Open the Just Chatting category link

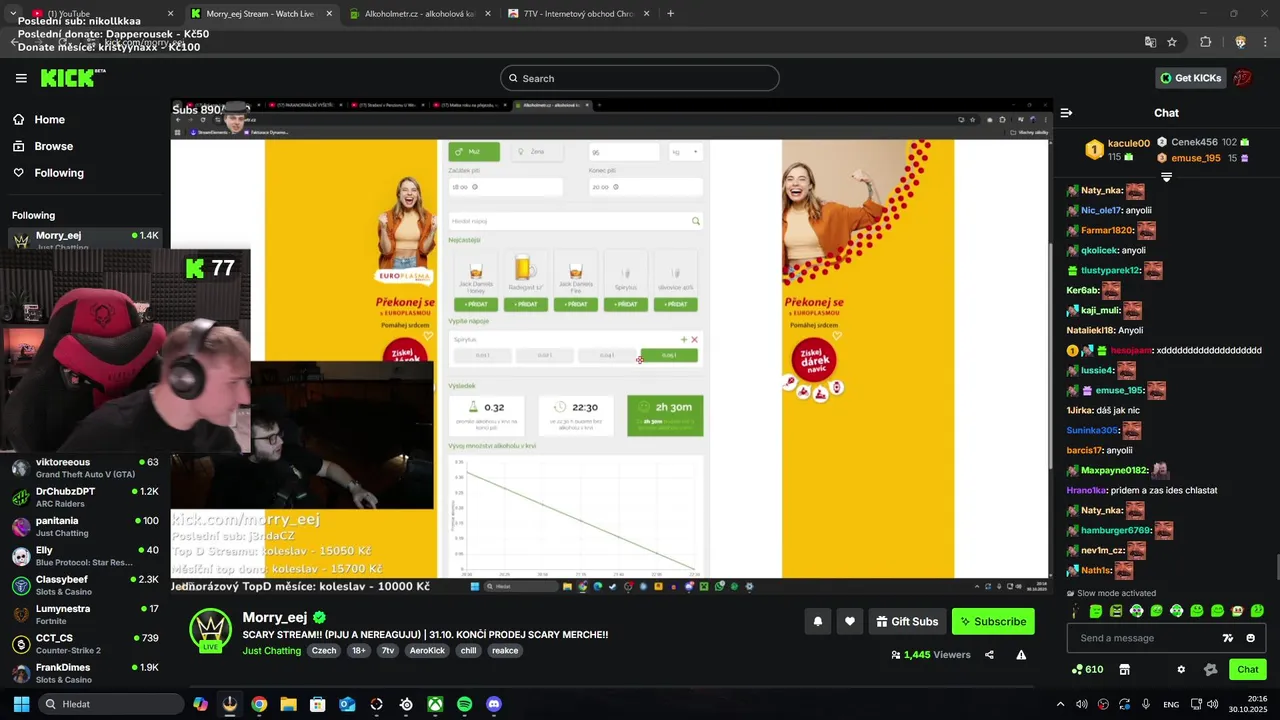point(271,650)
